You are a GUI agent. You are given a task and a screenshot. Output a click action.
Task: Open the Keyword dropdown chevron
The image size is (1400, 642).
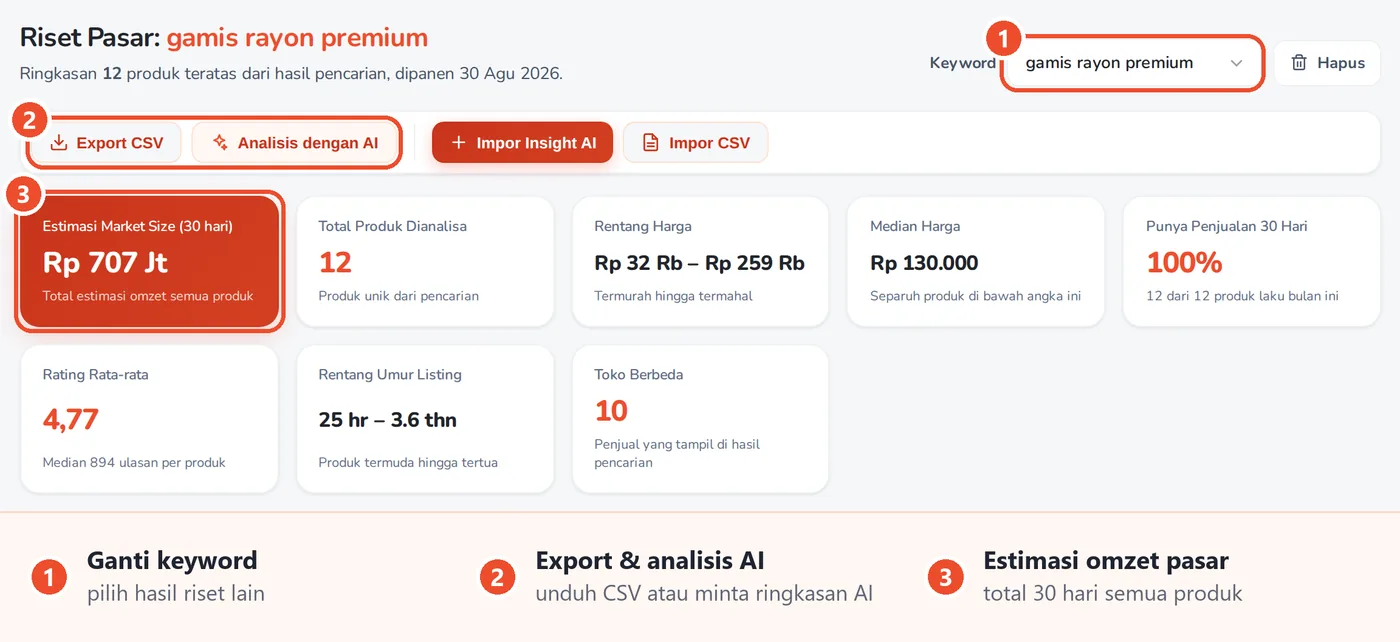pos(1236,63)
